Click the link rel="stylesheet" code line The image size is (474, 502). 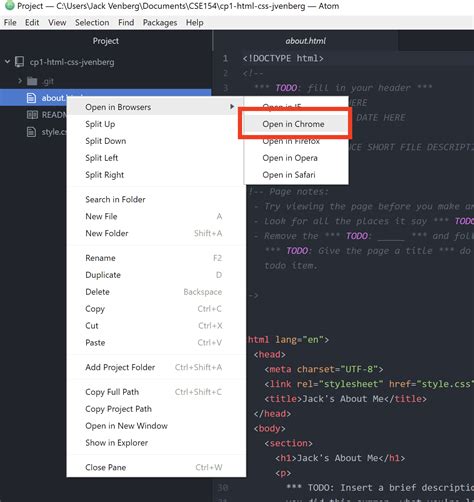tap(369, 384)
